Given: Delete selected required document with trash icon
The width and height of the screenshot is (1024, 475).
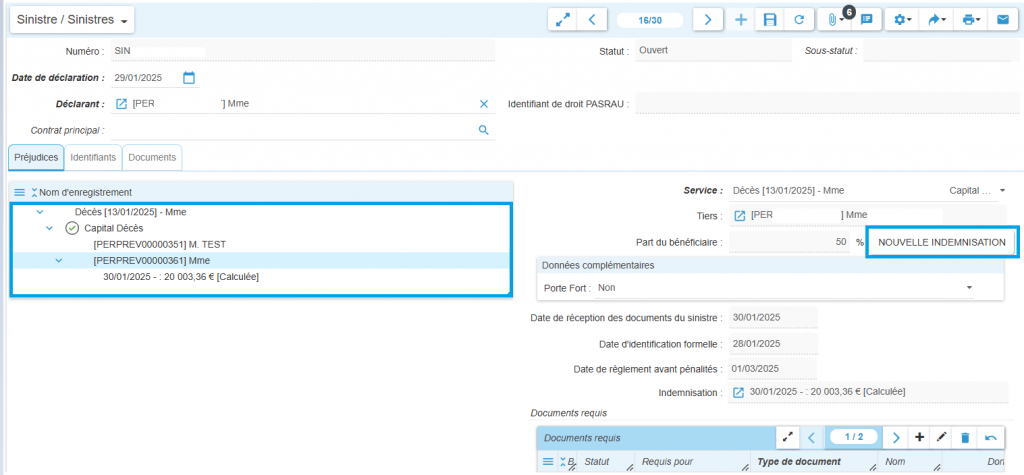Looking at the screenshot, I should click(965, 437).
